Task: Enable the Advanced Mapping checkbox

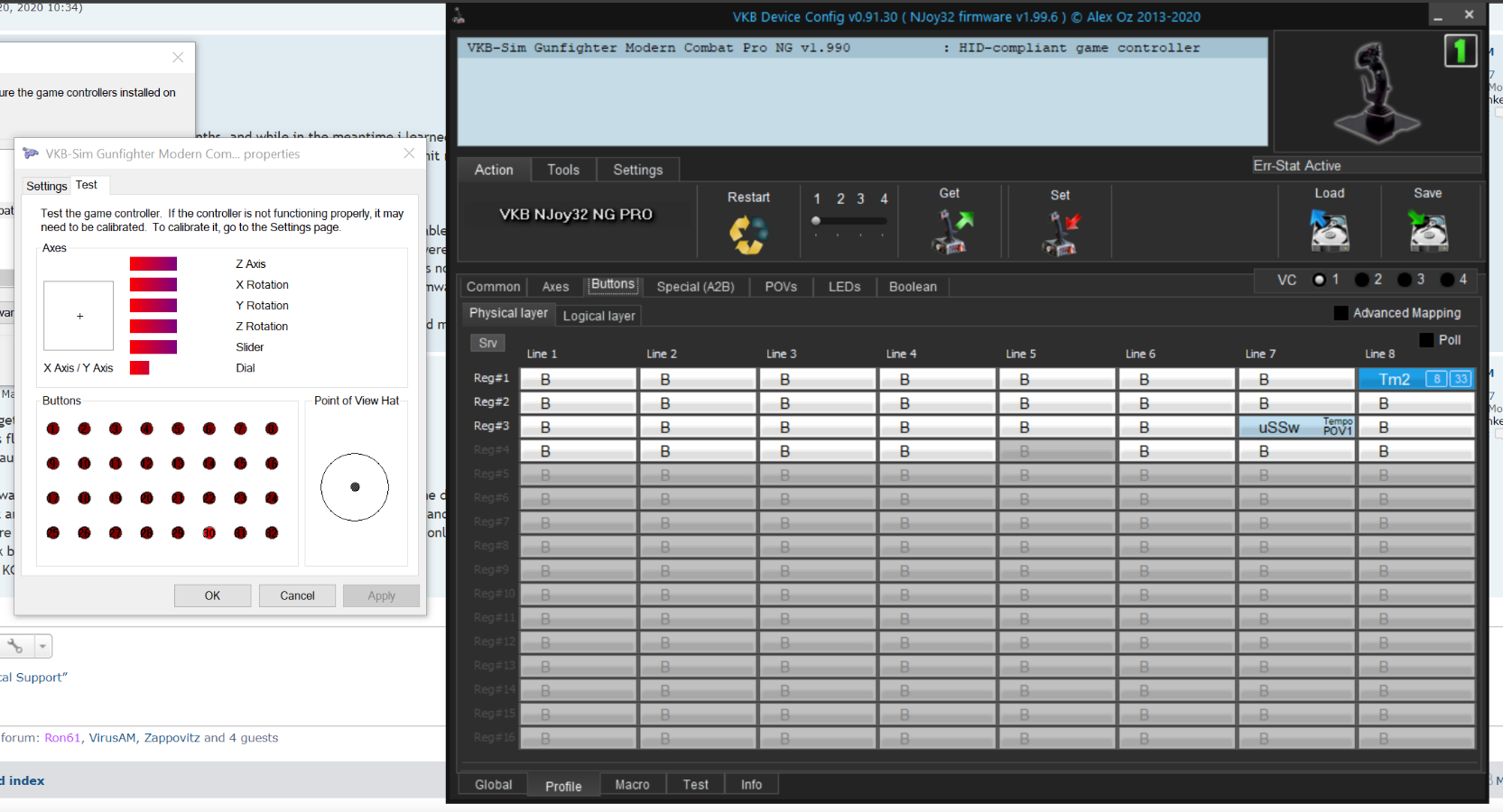Action: [1341, 313]
